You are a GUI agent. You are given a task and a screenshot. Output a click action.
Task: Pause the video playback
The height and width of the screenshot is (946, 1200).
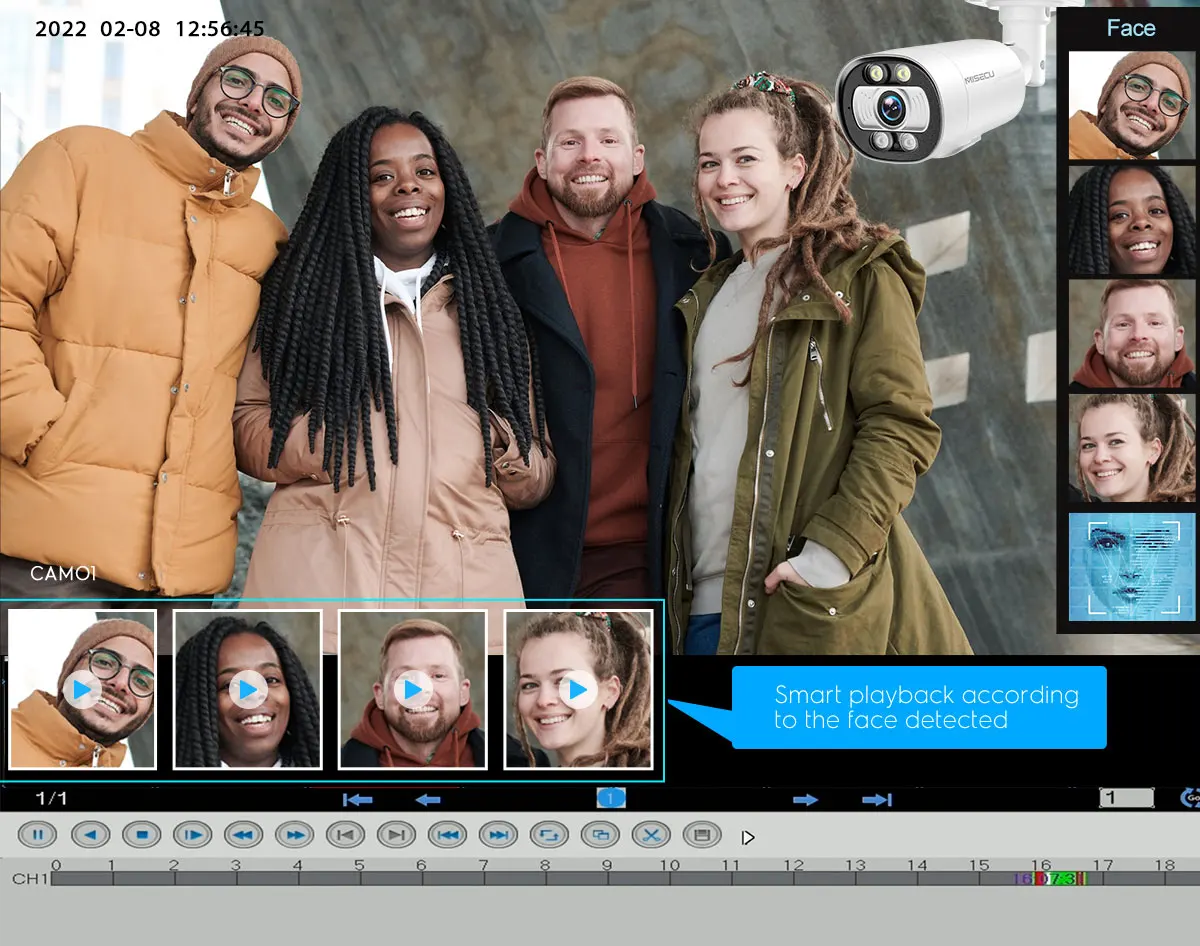coord(37,834)
